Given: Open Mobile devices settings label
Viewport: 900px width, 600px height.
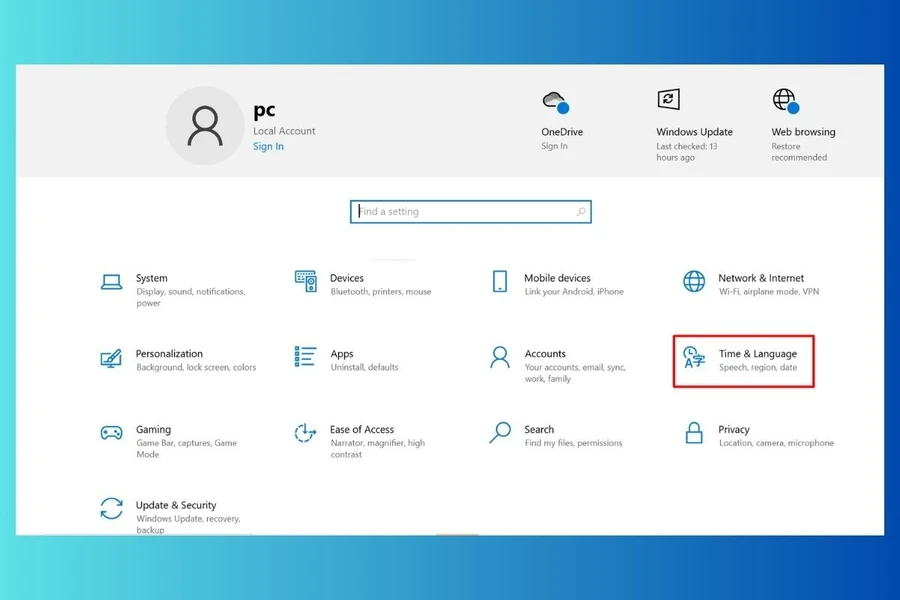Looking at the screenshot, I should coord(557,278).
